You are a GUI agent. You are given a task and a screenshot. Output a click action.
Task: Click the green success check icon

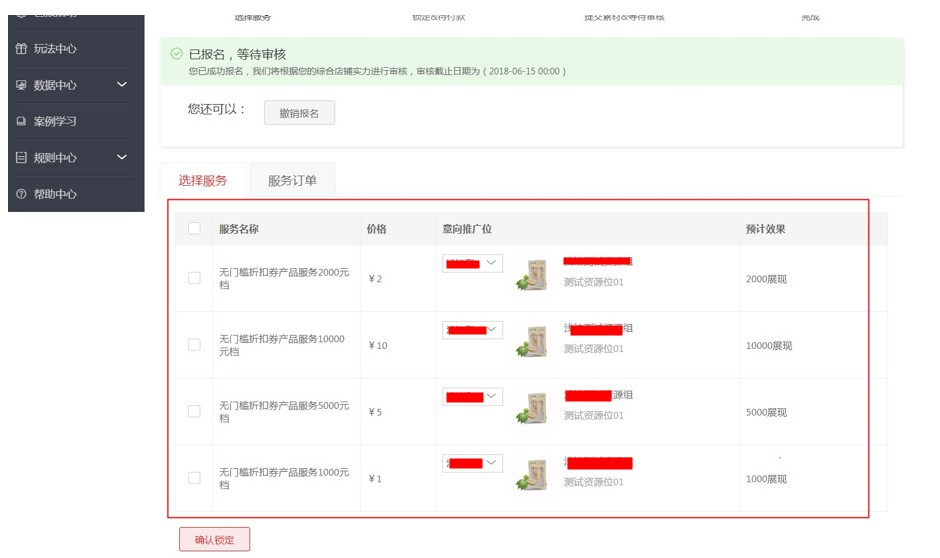point(177,54)
